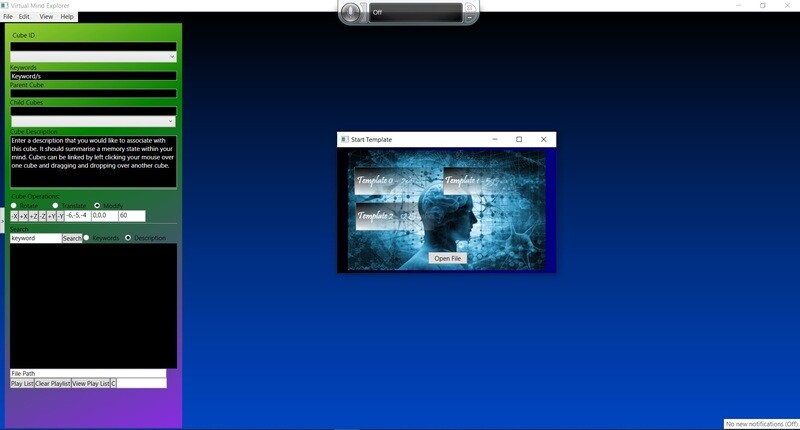
Task: Click the Parent Cube field
Action: (x=93, y=93)
